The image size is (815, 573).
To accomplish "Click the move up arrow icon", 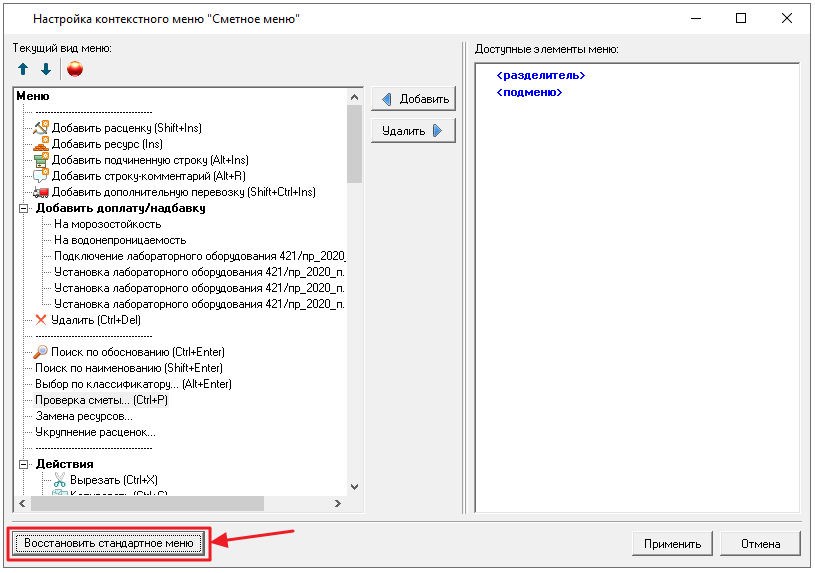I will tap(23, 69).
